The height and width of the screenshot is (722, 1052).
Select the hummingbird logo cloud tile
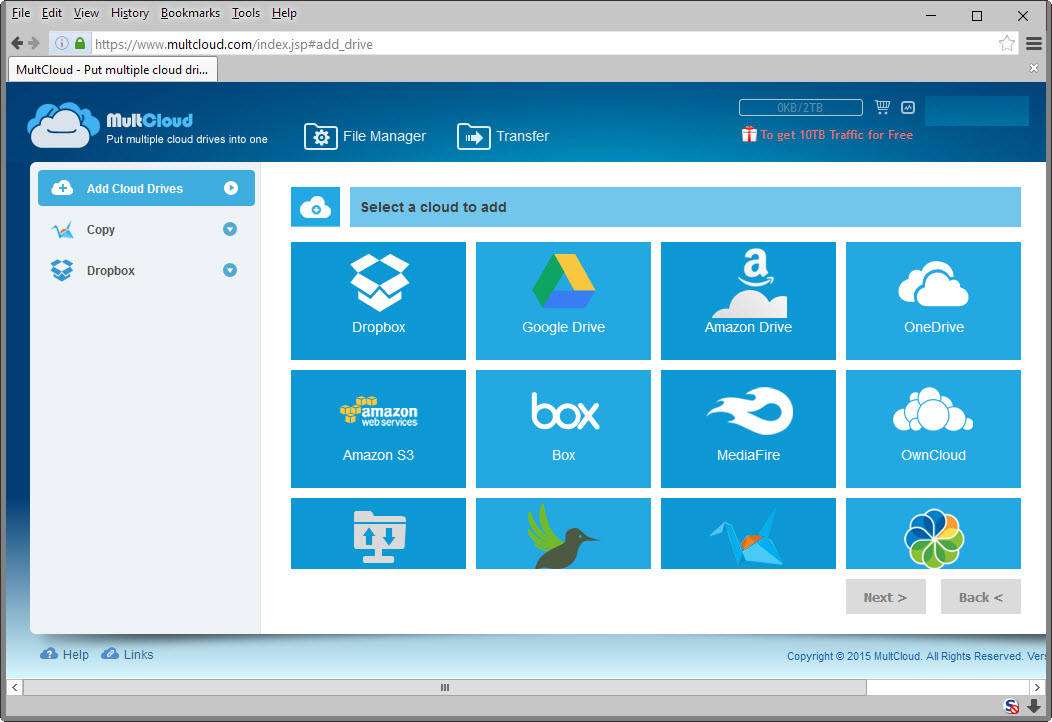(x=563, y=533)
